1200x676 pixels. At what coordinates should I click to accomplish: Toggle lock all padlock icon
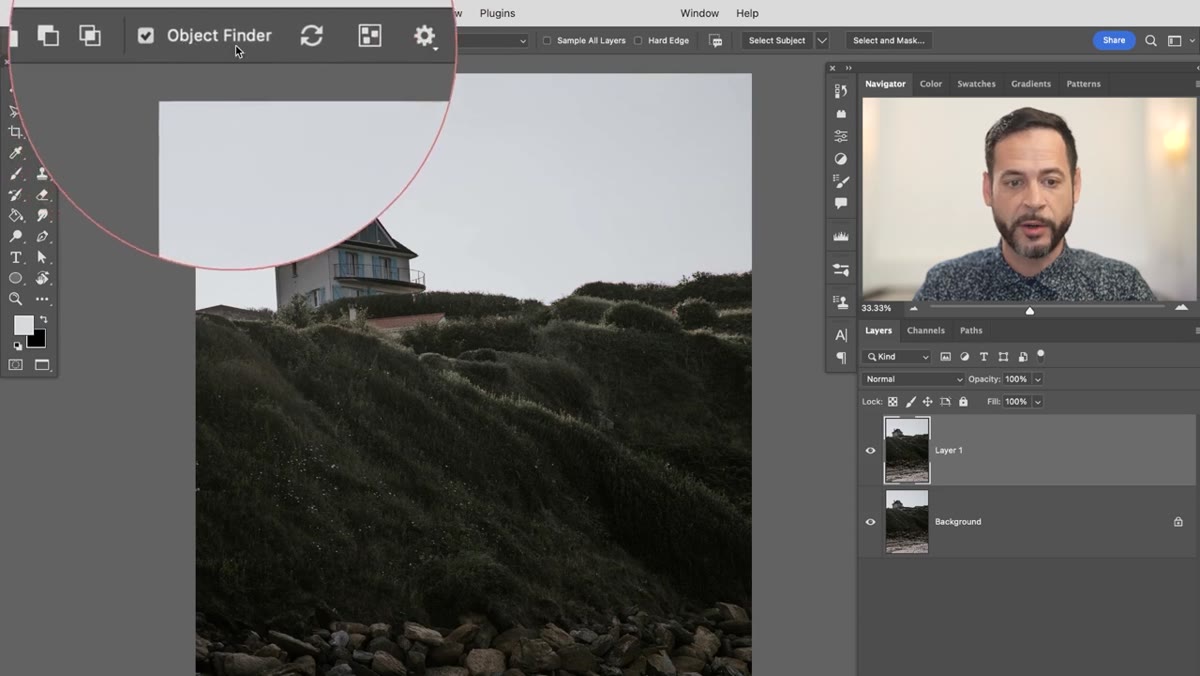(963, 402)
